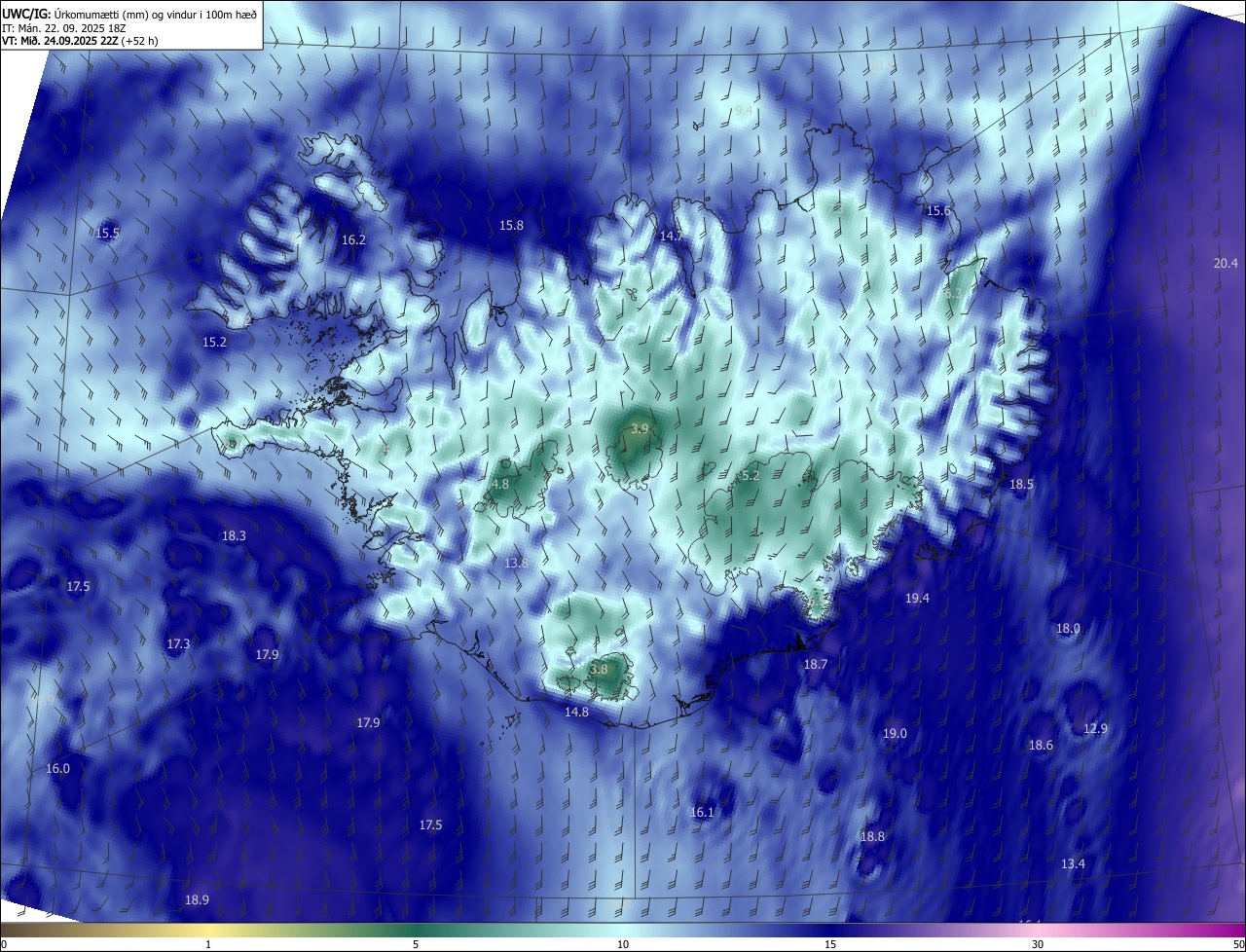Image resolution: width=1246 pixels, height=952 pixels.
Task: Click the 10 tick on the color scale
Action: point(623,944)
